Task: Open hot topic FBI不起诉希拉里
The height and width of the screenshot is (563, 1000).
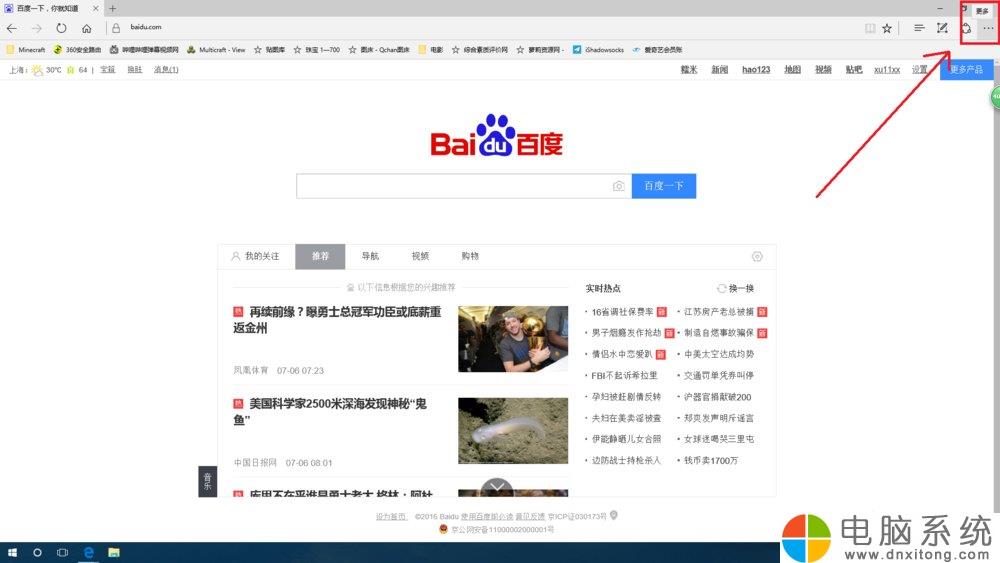Action: [x=624, y=376]
